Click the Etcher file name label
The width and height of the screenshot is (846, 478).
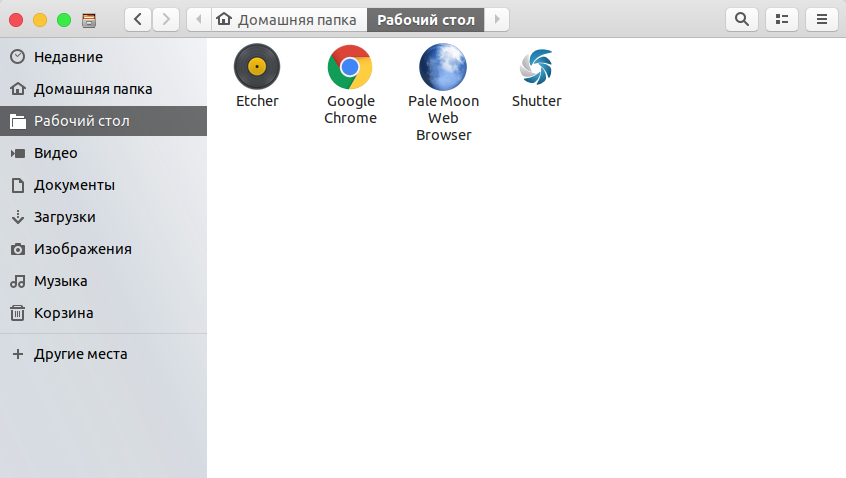click(x=257, y=101)
